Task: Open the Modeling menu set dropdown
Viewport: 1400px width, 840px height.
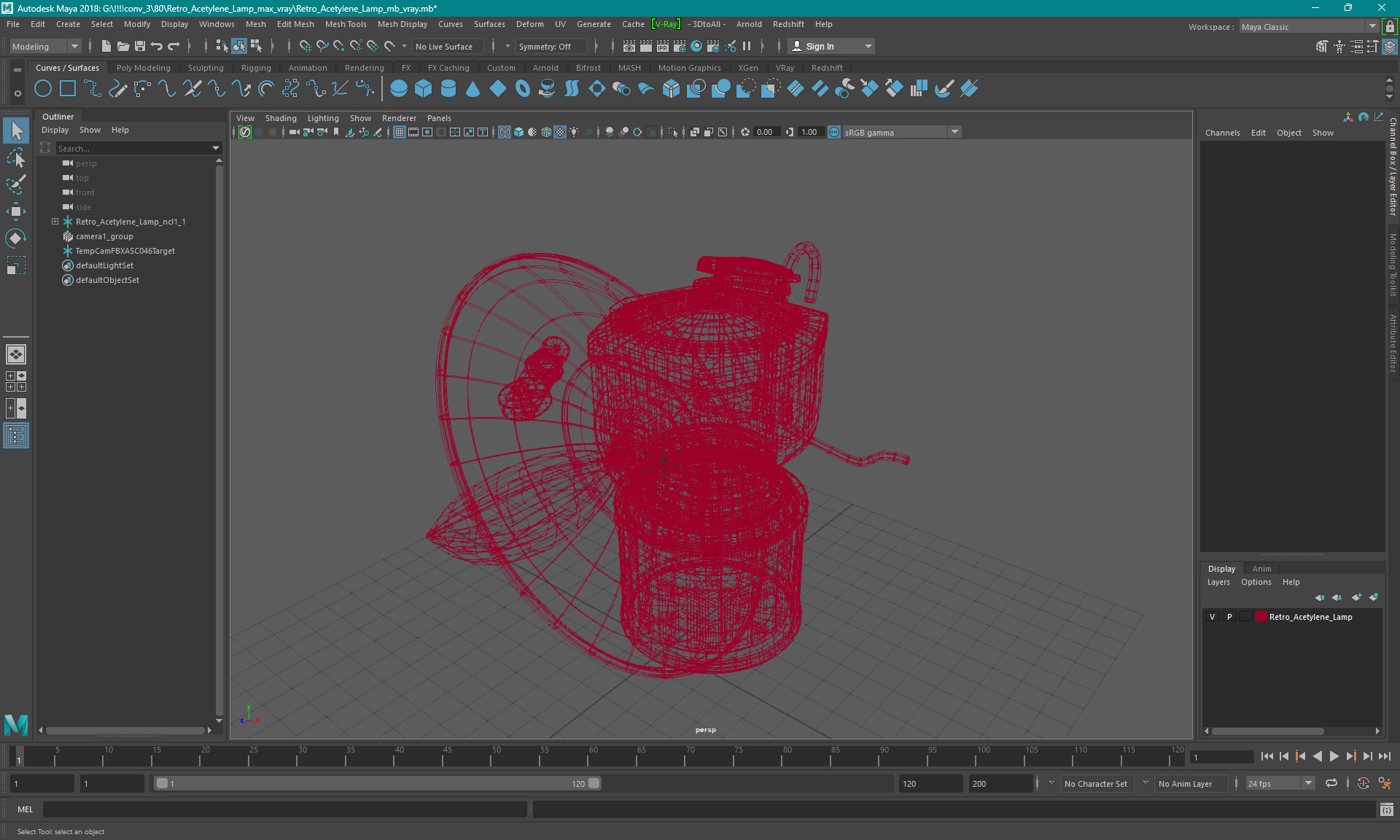Action: tap(45, 47)
